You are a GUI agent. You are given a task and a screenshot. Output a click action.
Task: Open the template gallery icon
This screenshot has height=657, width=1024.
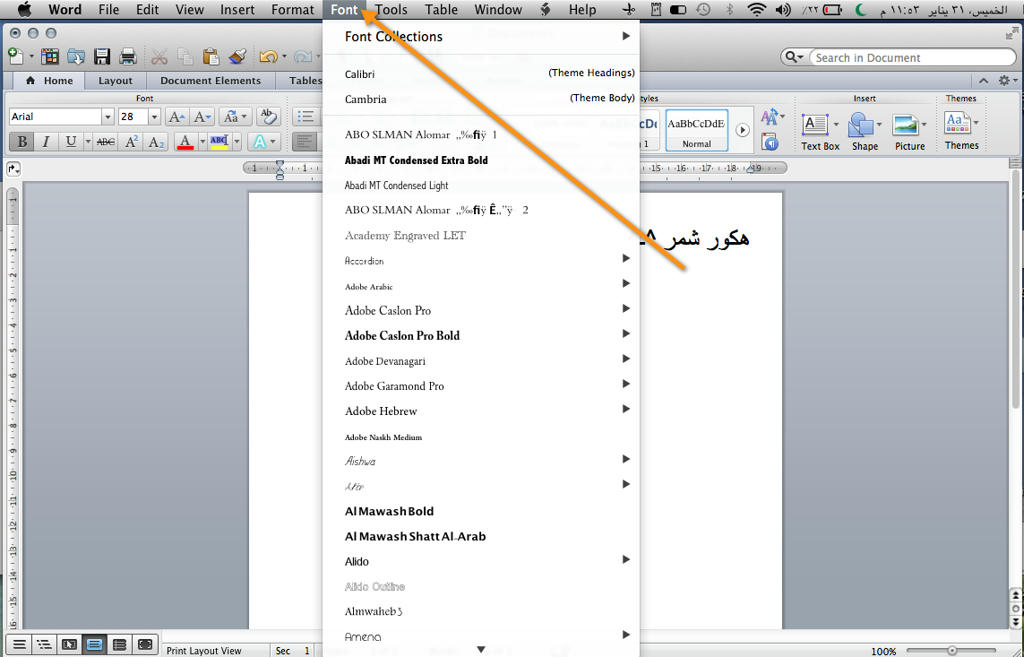(50, 57)
